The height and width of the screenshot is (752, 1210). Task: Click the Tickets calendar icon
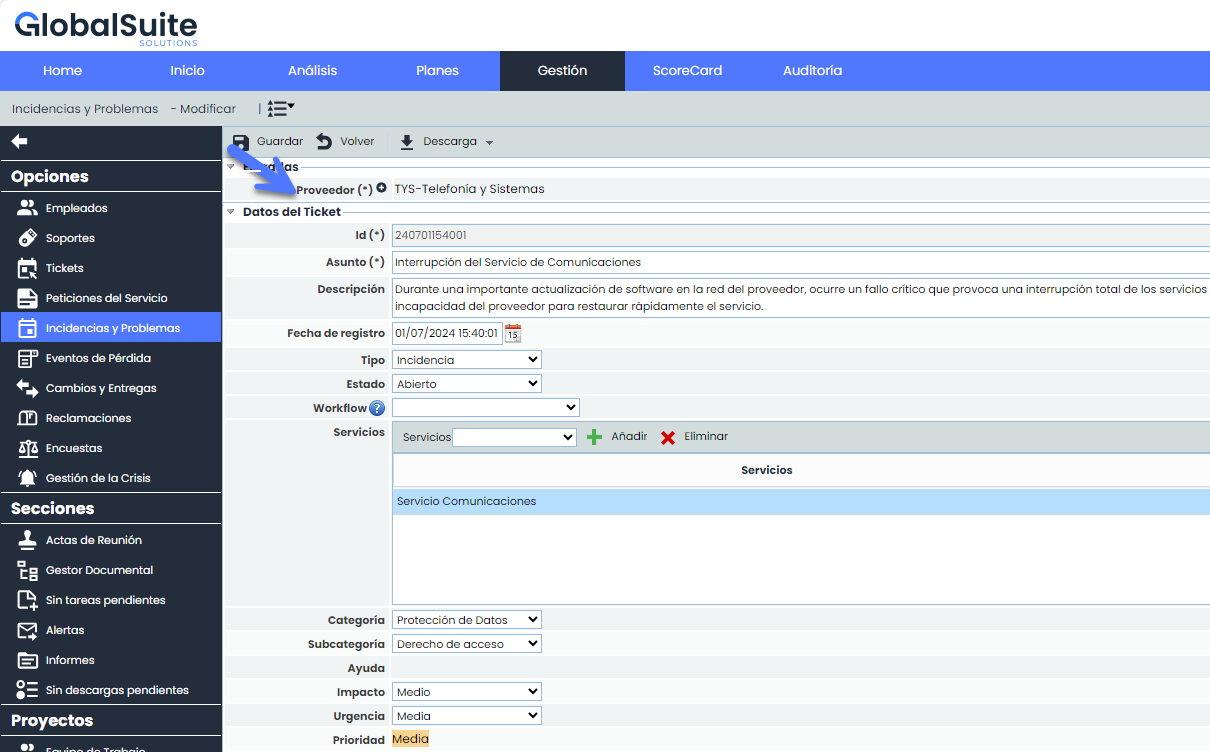(28, 268)
